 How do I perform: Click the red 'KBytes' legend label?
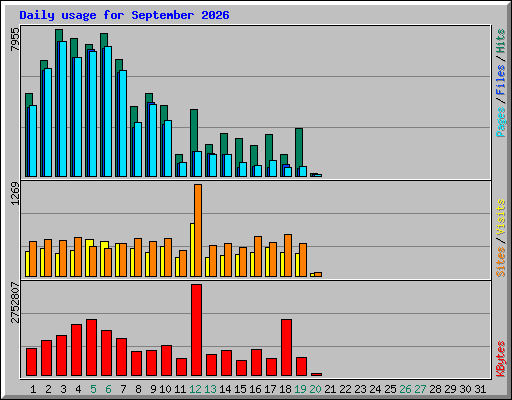(x=500, y=359)
